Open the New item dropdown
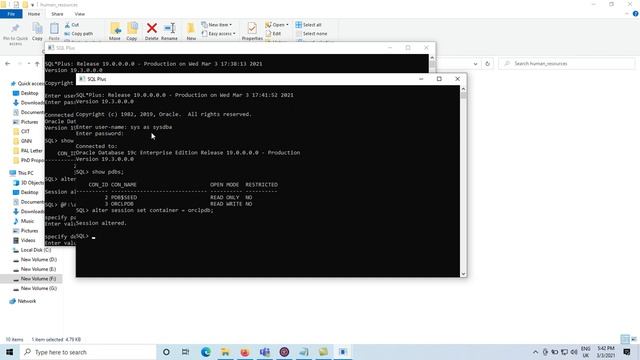Image resolution: width=640 pixels, height=360 pixels. [x=216, y=24]
